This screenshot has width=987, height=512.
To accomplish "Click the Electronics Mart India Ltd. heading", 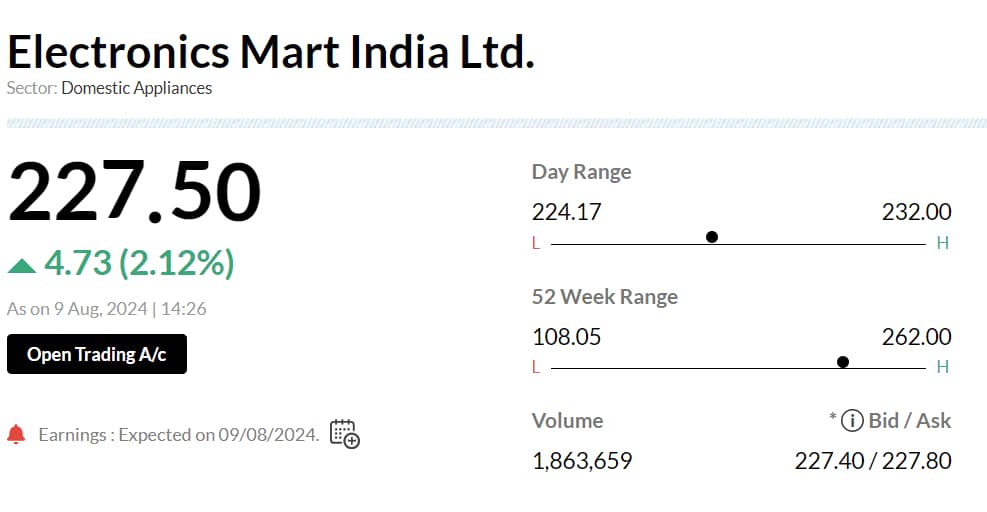I will [x=271, y=50].
